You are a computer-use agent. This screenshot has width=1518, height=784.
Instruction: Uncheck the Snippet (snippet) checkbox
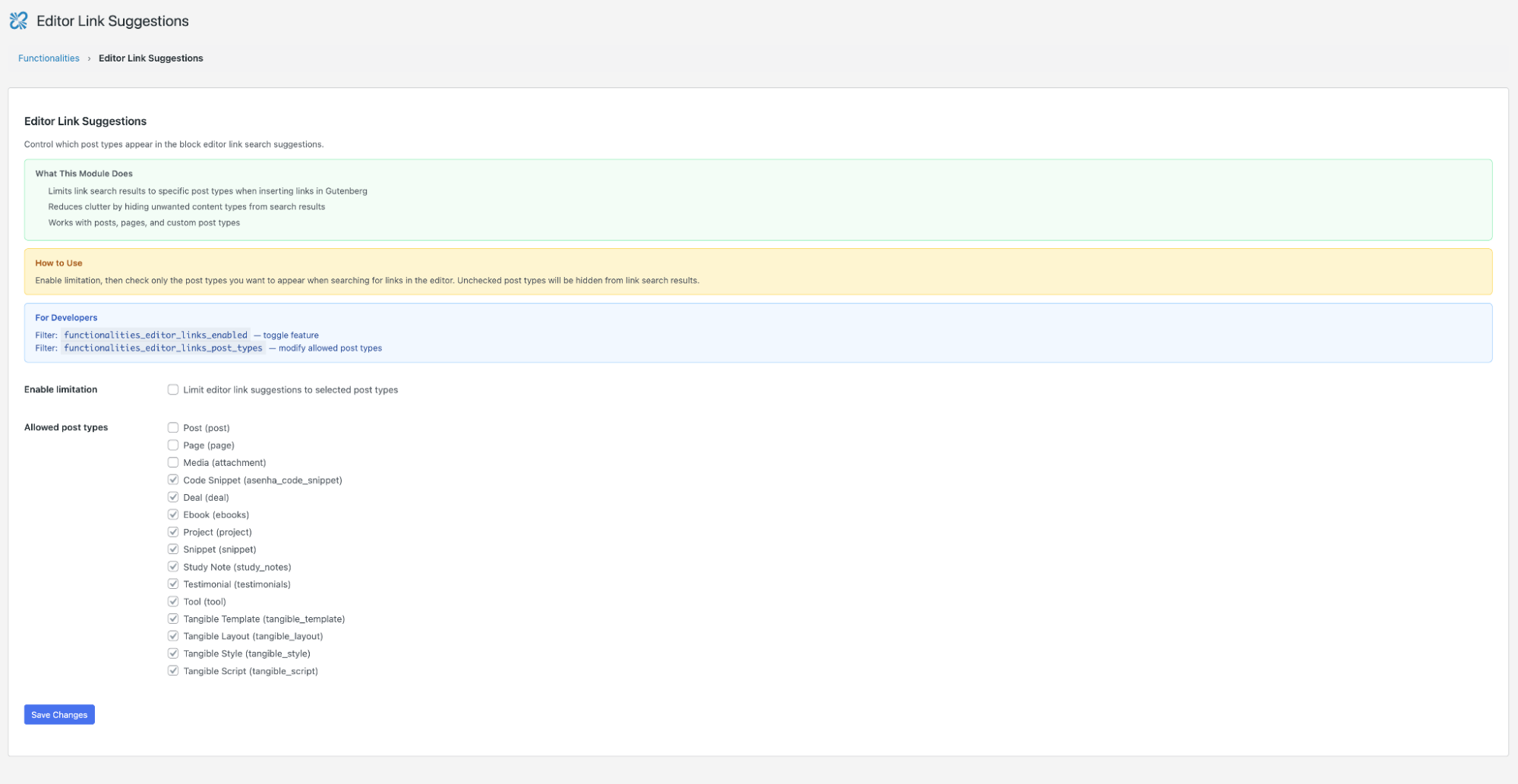[173, 549]
